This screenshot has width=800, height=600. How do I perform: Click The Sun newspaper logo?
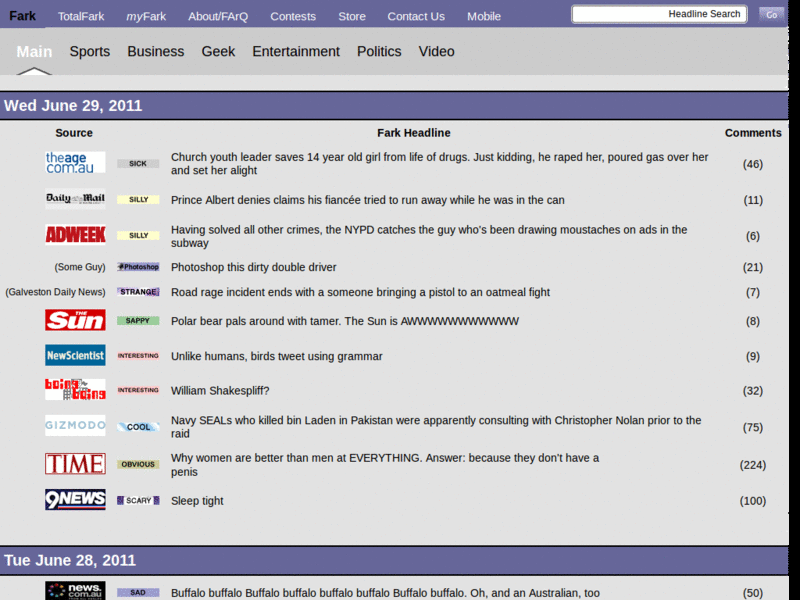pos(75,320)
